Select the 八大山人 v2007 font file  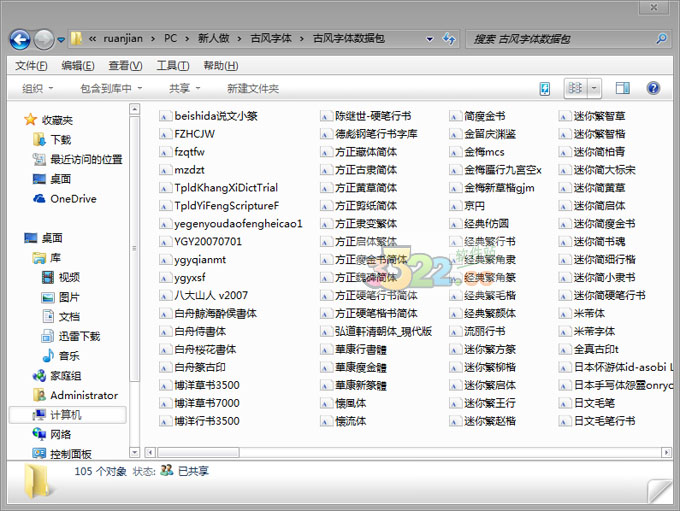(204, 295)
